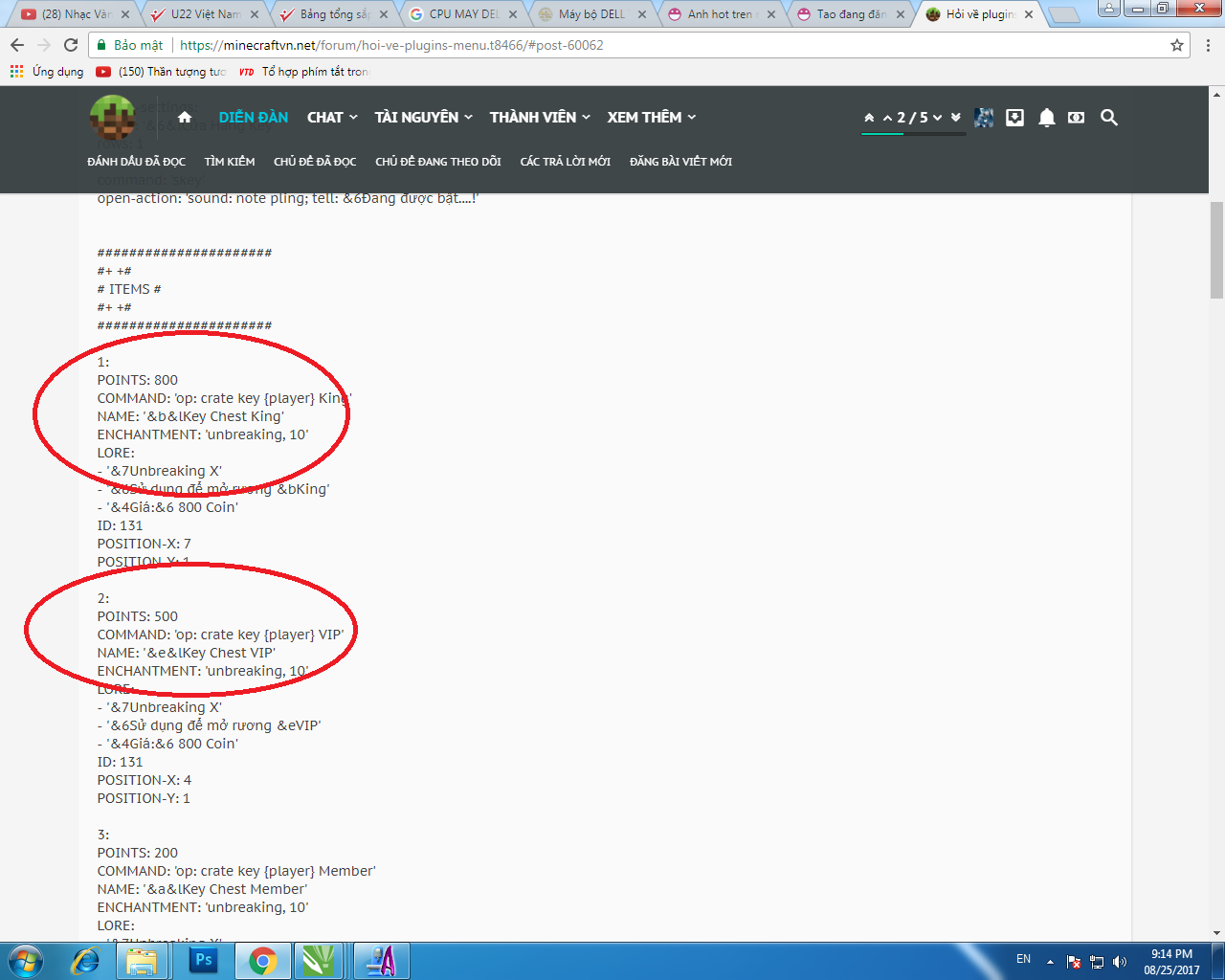Click the network tray icon
This screenshot has height=980, width=1225.
click(1097, 962)
